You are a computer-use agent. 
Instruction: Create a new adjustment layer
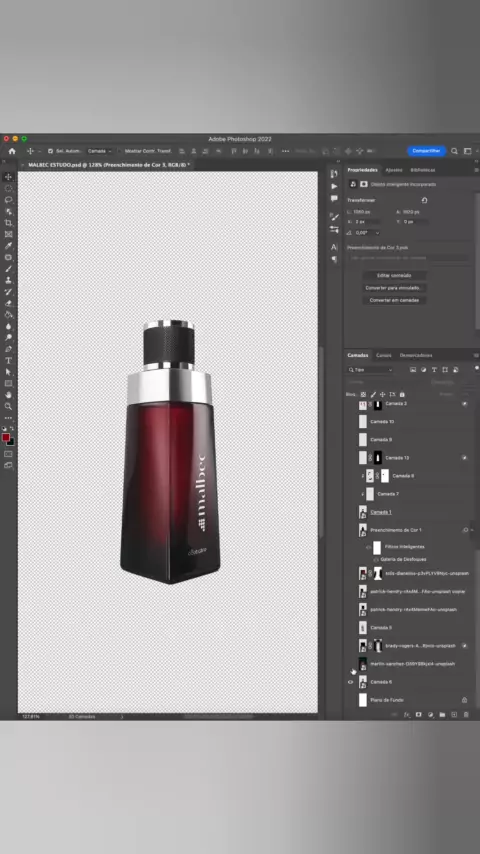coord(430,715)
